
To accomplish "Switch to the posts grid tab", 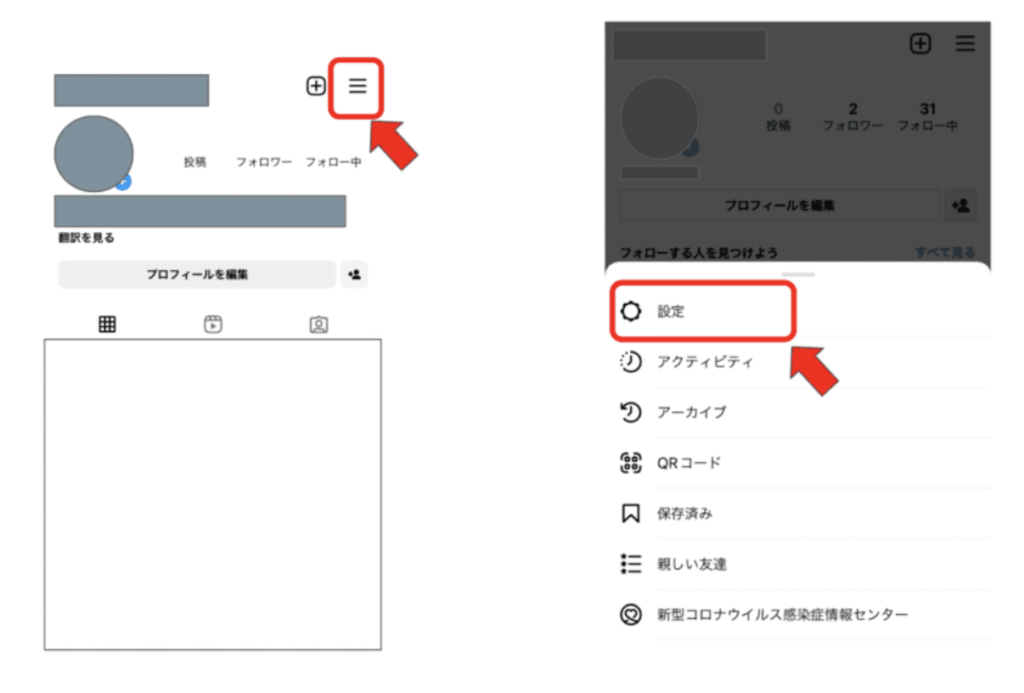I will [x=107, y=324].
